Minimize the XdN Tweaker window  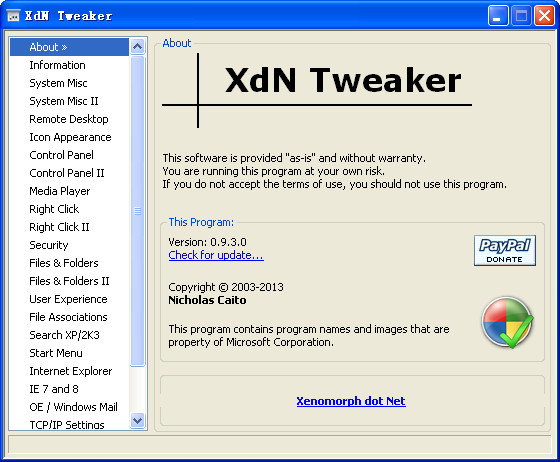[x=498, y=16]
